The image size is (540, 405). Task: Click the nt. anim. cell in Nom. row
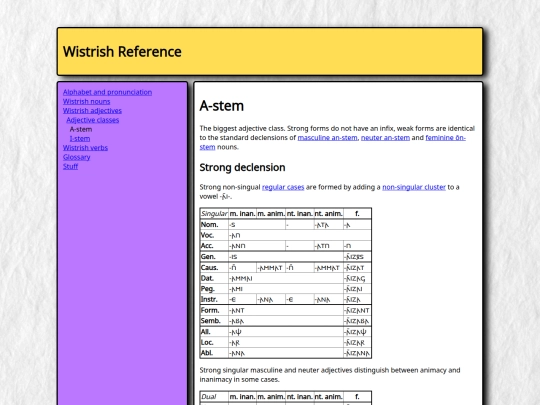point(329,225)
